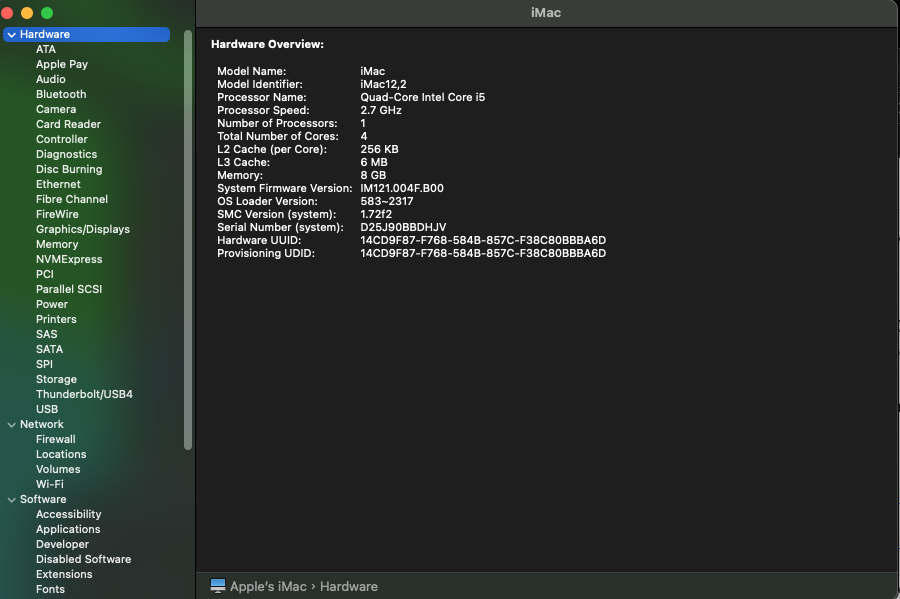
Task: Select the SPI item
Action: point(44,364)
